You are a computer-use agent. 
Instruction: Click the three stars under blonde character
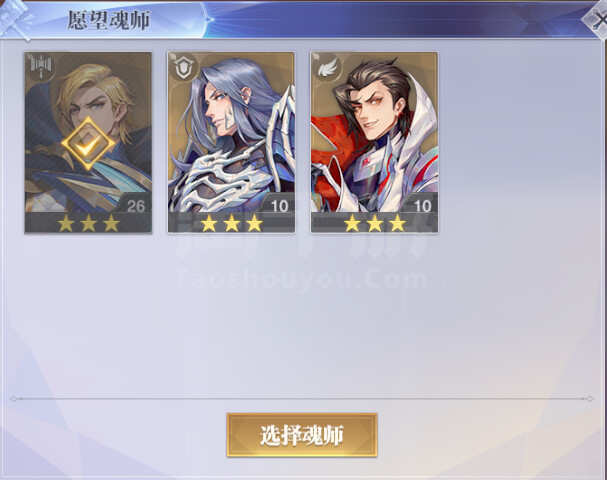click(88, 223)
